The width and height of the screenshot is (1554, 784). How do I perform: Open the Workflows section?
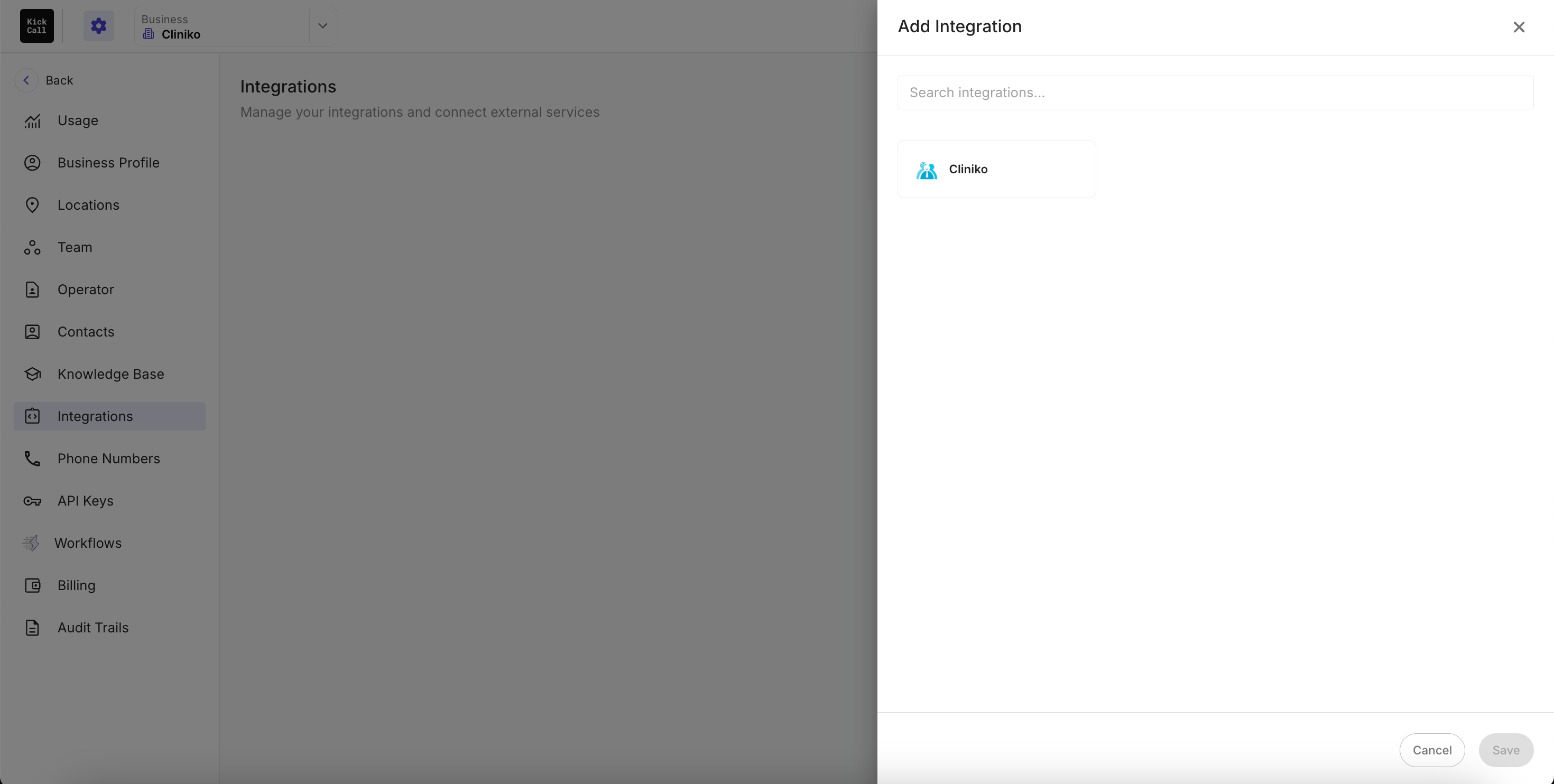[x=110, y=543]
